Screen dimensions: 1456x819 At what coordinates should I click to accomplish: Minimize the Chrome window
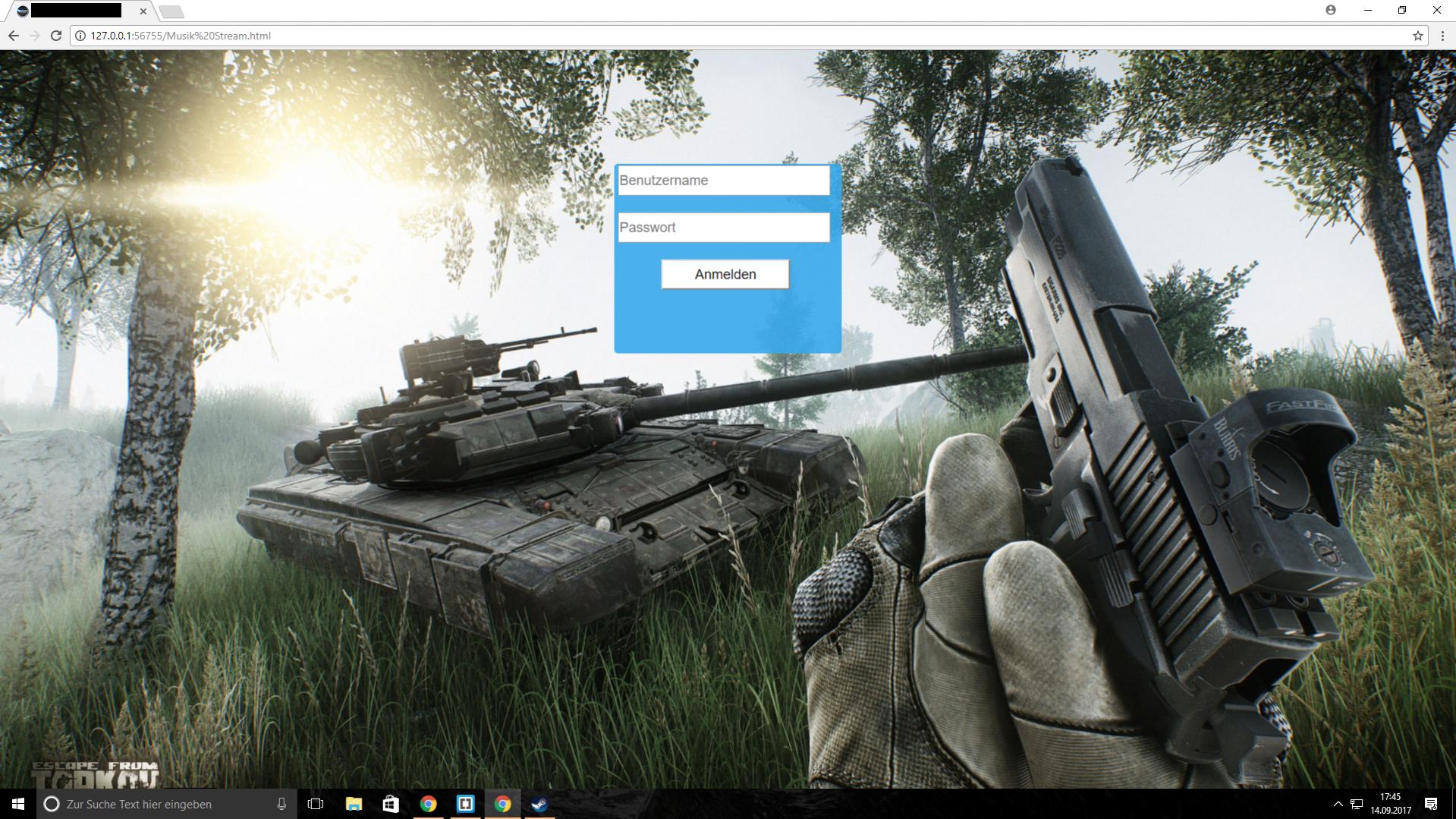[1368, 10]
